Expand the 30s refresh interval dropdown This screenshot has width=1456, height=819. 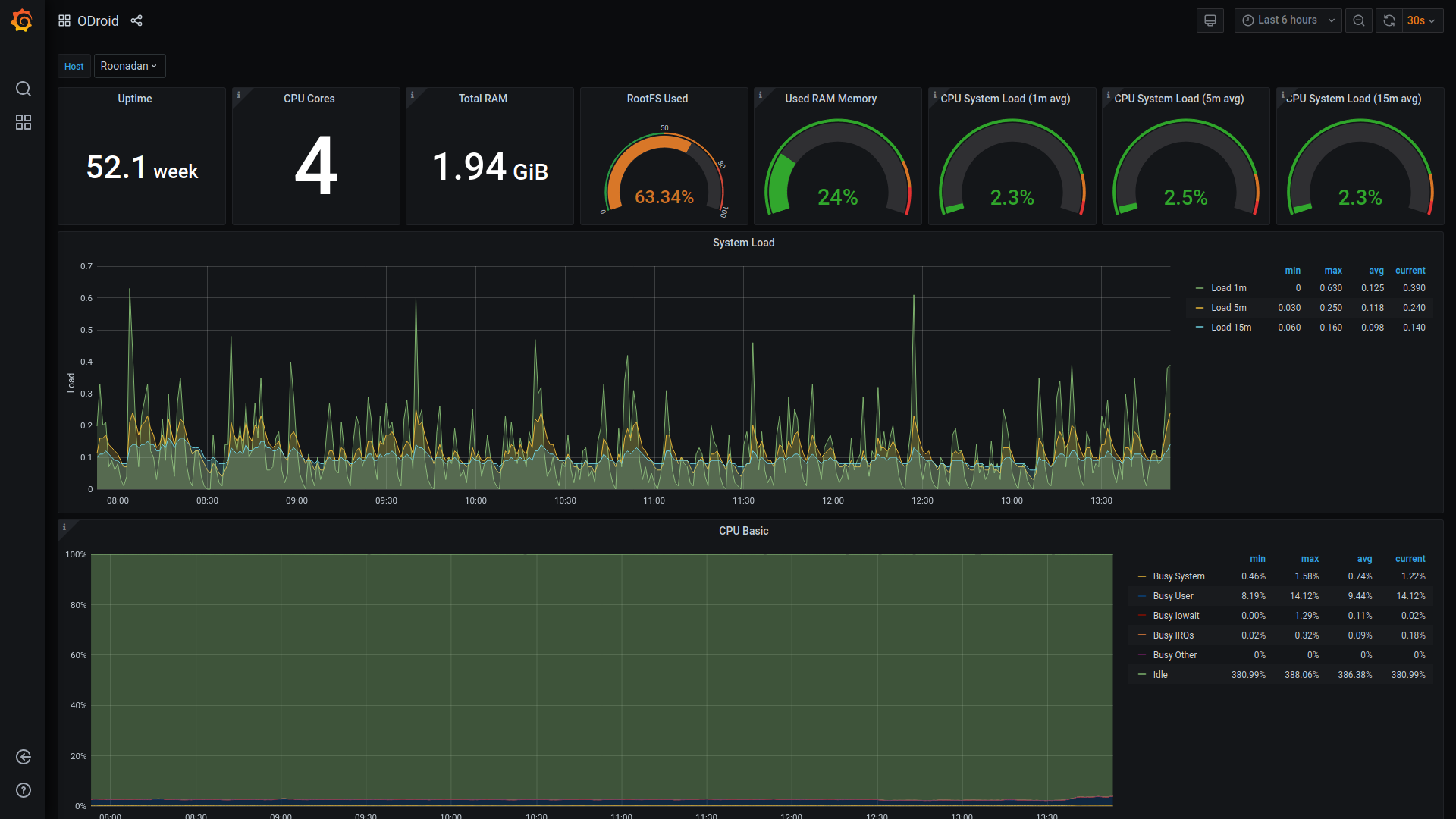pos(1421,20)
